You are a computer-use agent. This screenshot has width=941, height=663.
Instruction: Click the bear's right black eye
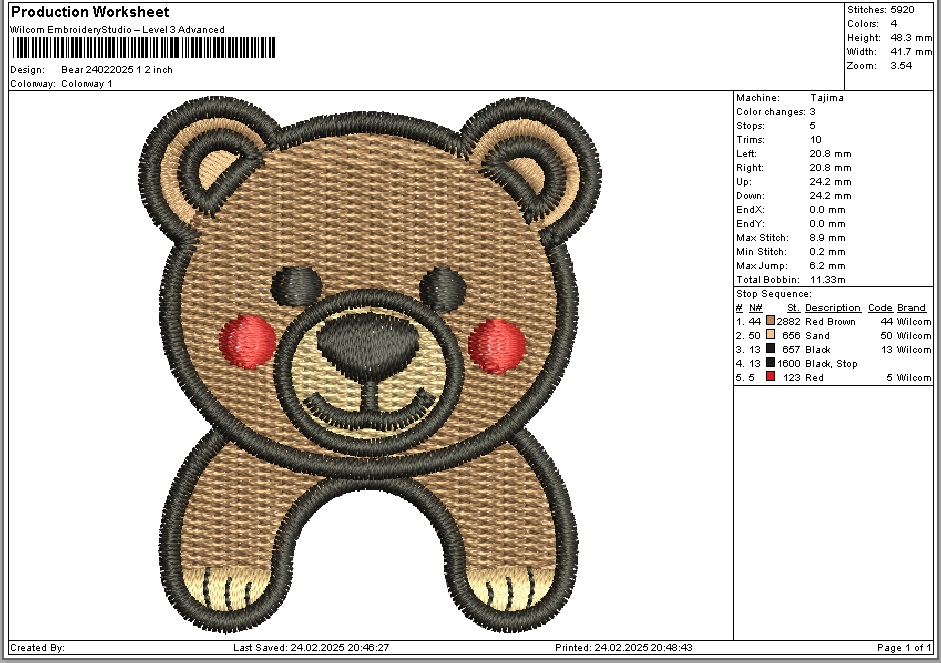point(444,288)
